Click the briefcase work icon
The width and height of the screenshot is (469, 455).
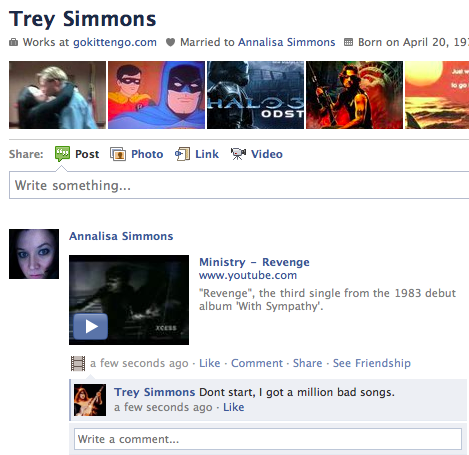[13, 42]
